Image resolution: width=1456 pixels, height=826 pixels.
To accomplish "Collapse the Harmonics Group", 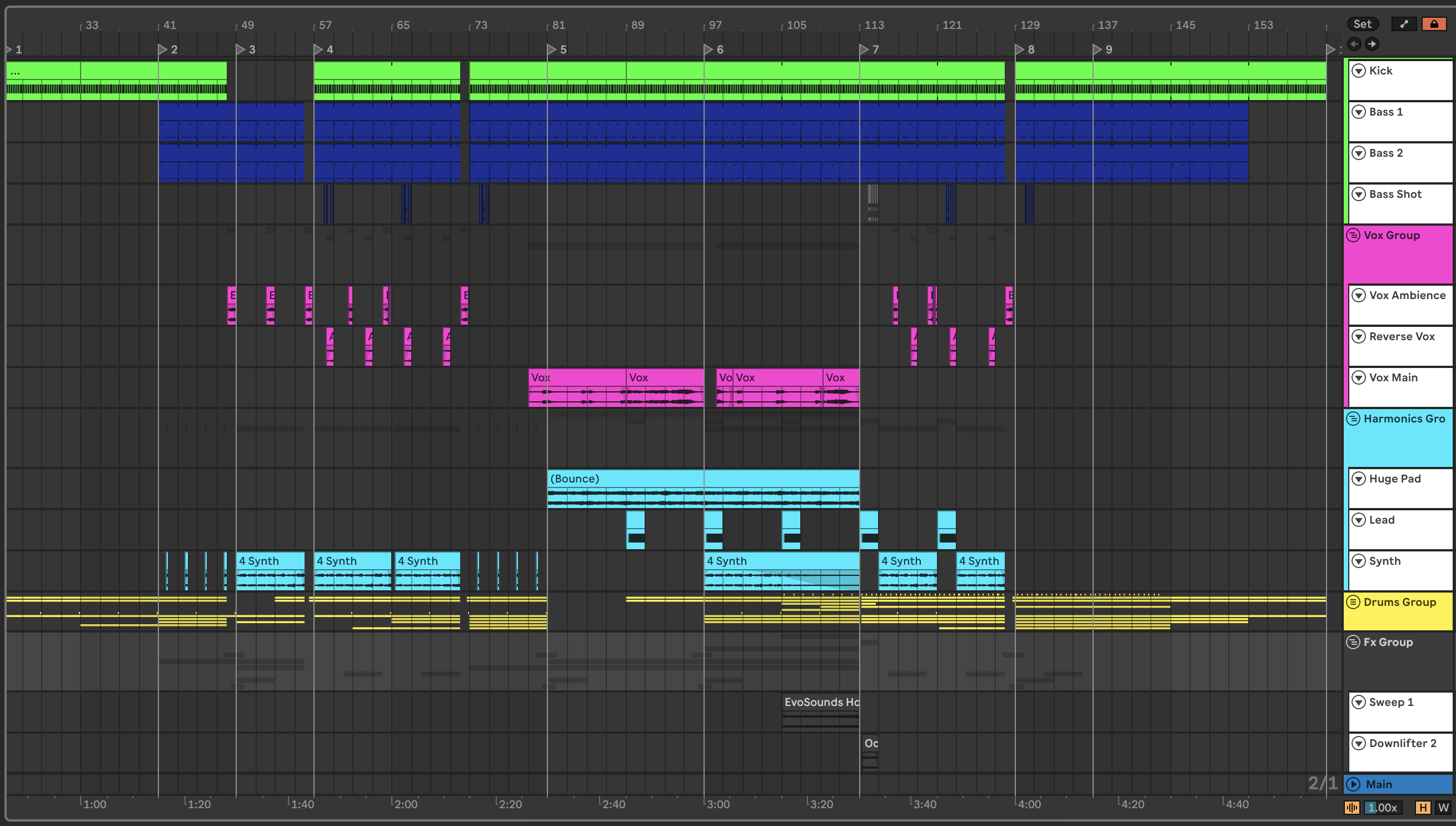I will 1353,419.
